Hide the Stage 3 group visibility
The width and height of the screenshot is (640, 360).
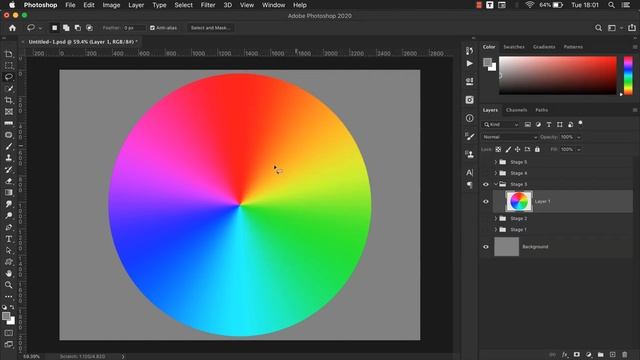point(486,184)
